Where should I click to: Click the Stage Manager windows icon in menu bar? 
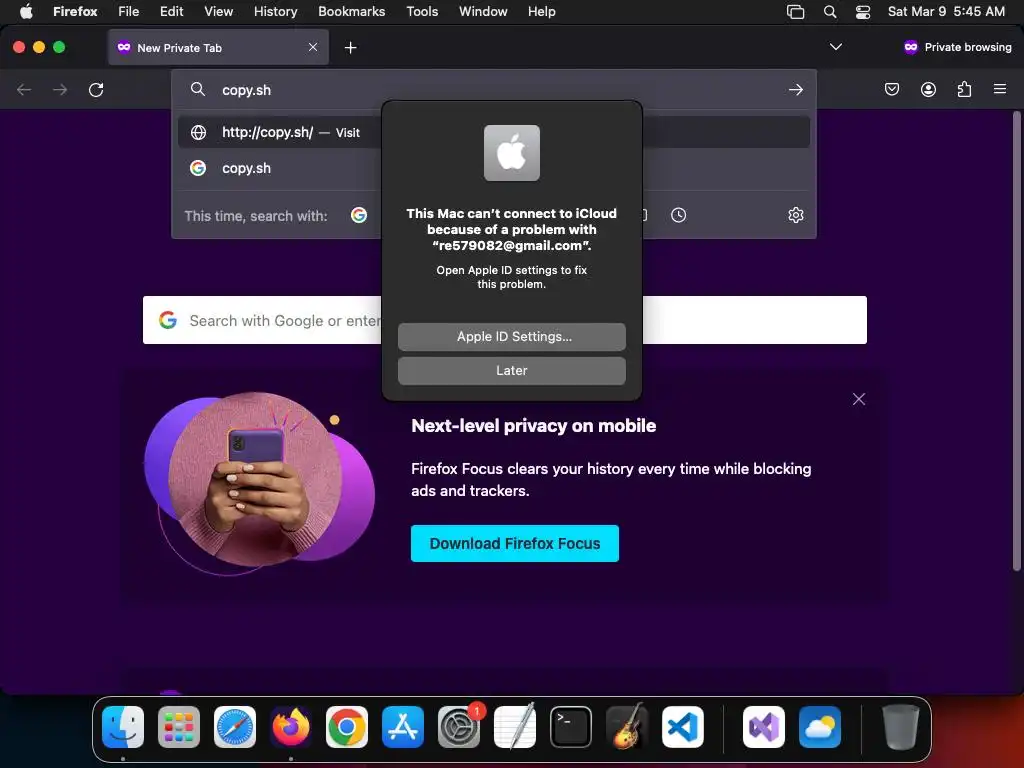(x=795, y=11)
